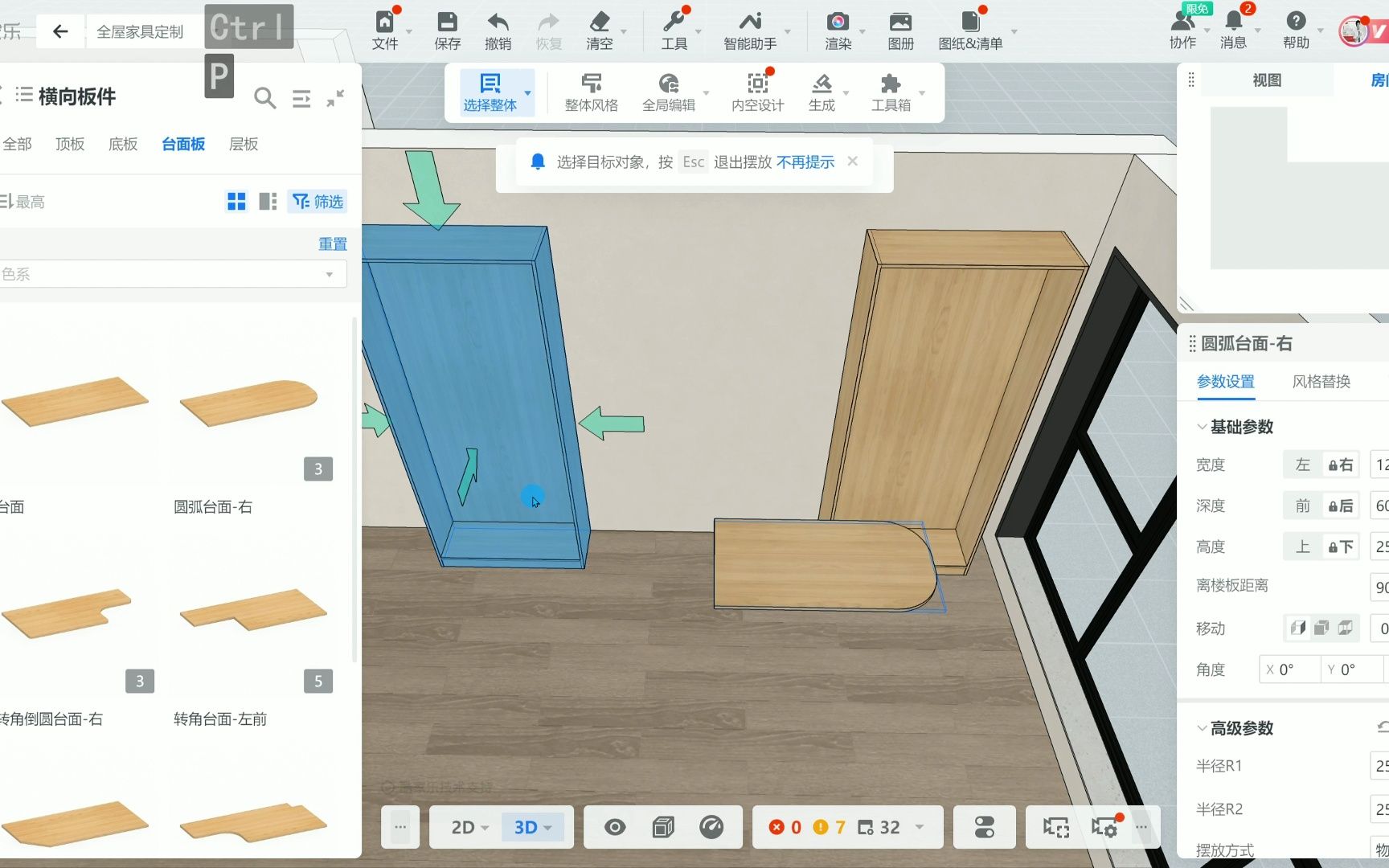Screen dimensions: 1389x868
Task: Click the 全屋家具定制 button
Action: pos(140,31)
